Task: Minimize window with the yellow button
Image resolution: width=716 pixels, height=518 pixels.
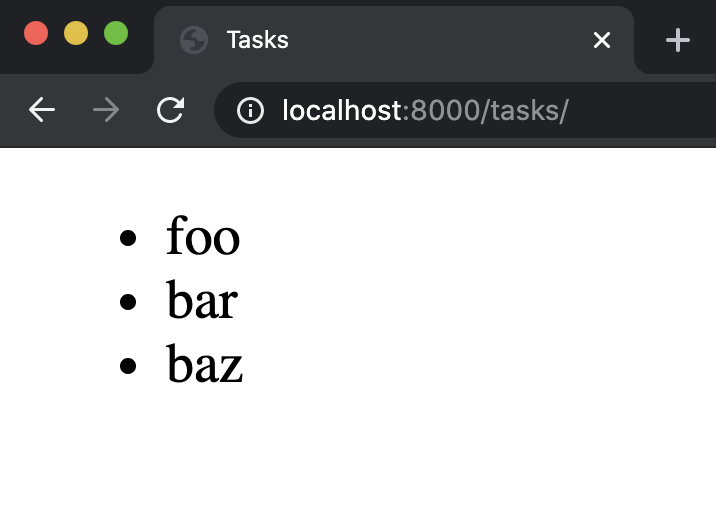Action: coord(76,33)
